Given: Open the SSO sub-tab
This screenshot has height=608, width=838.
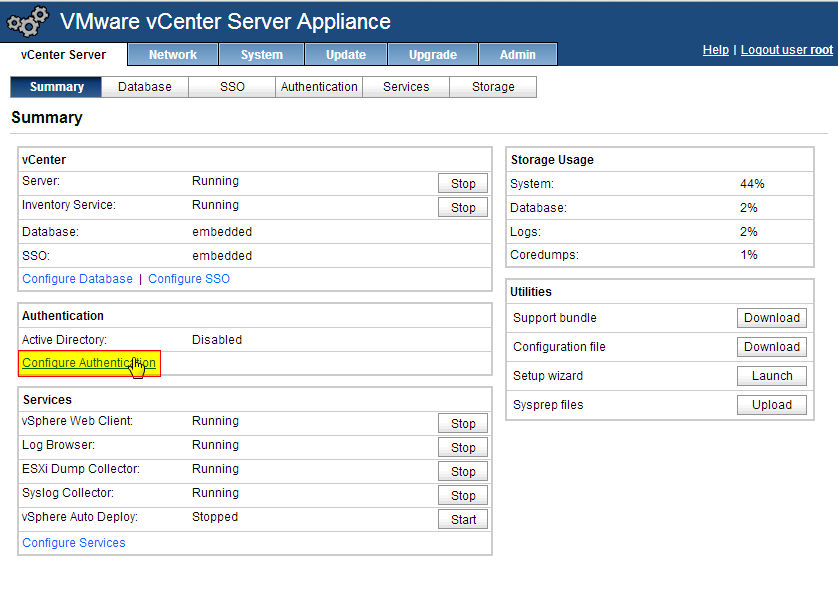Looking at the screenshot, I should point(232,87).
